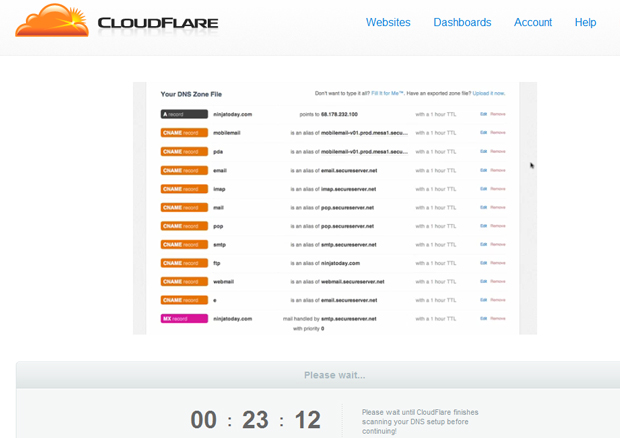Click the CloudFlare wordmark

click(158, 23)
